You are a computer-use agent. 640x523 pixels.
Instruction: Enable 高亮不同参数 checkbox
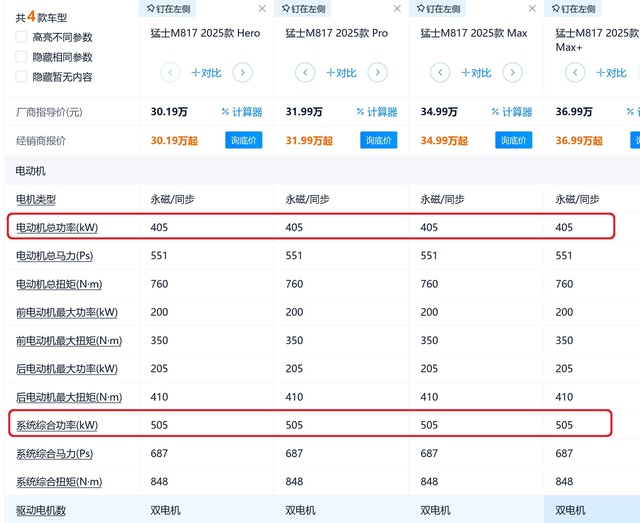coord(21,37)
